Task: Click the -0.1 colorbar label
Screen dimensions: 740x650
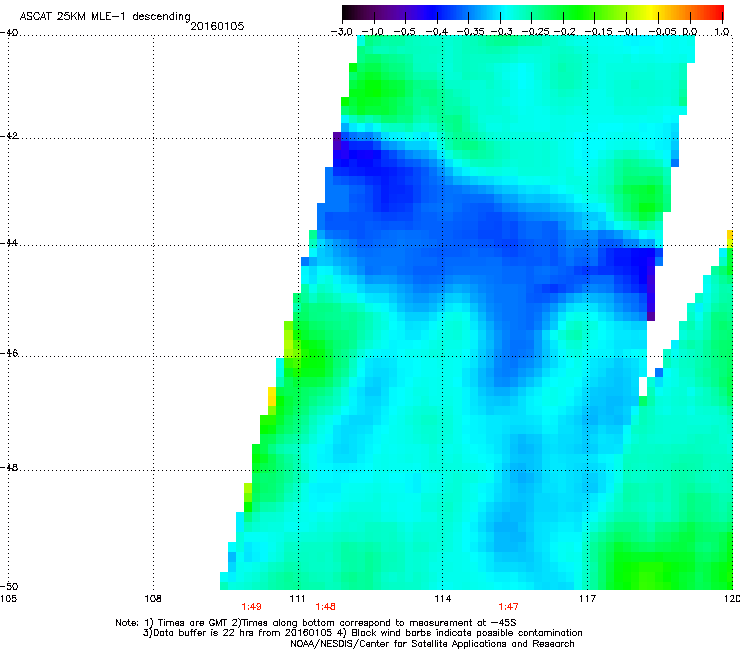Action: 628,32
